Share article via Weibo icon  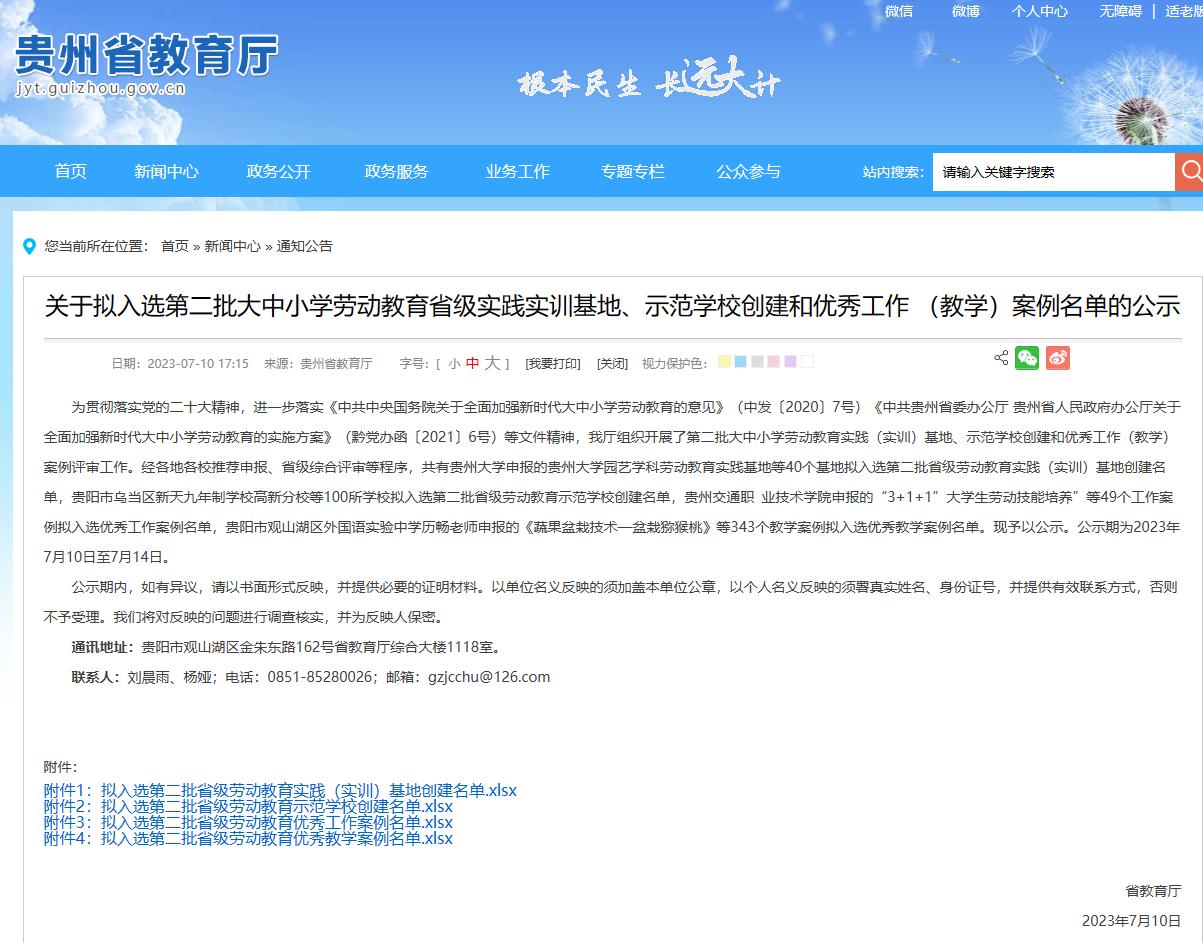(1058, 358)
